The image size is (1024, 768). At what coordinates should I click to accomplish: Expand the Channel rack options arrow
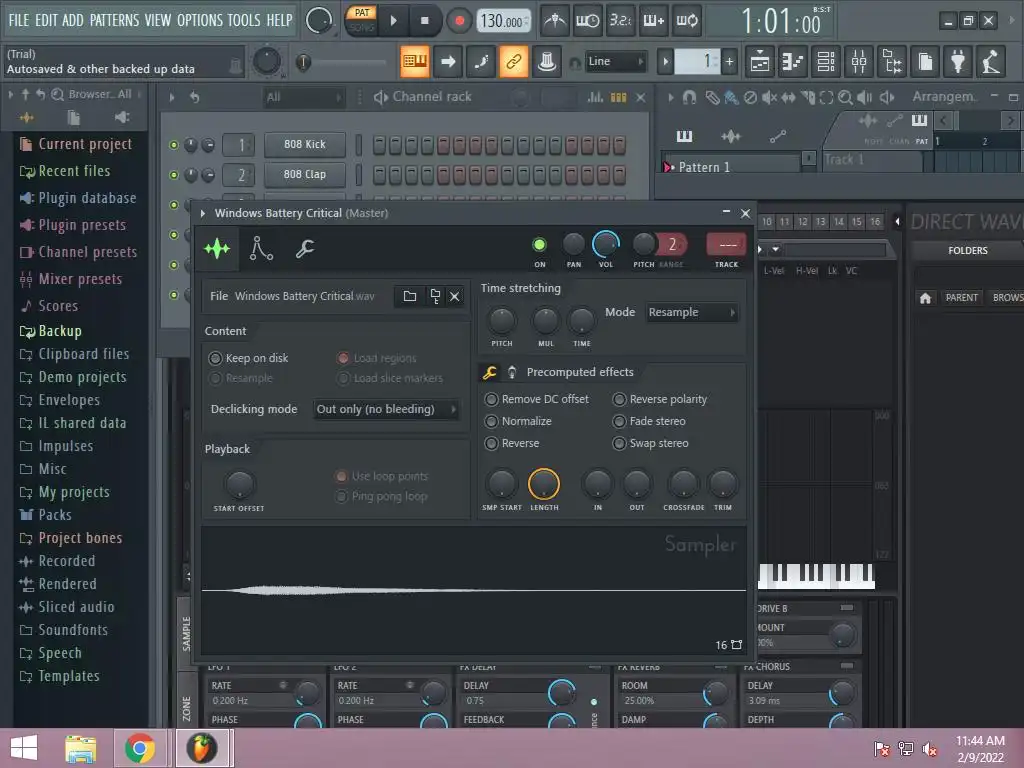click(172, 97)
